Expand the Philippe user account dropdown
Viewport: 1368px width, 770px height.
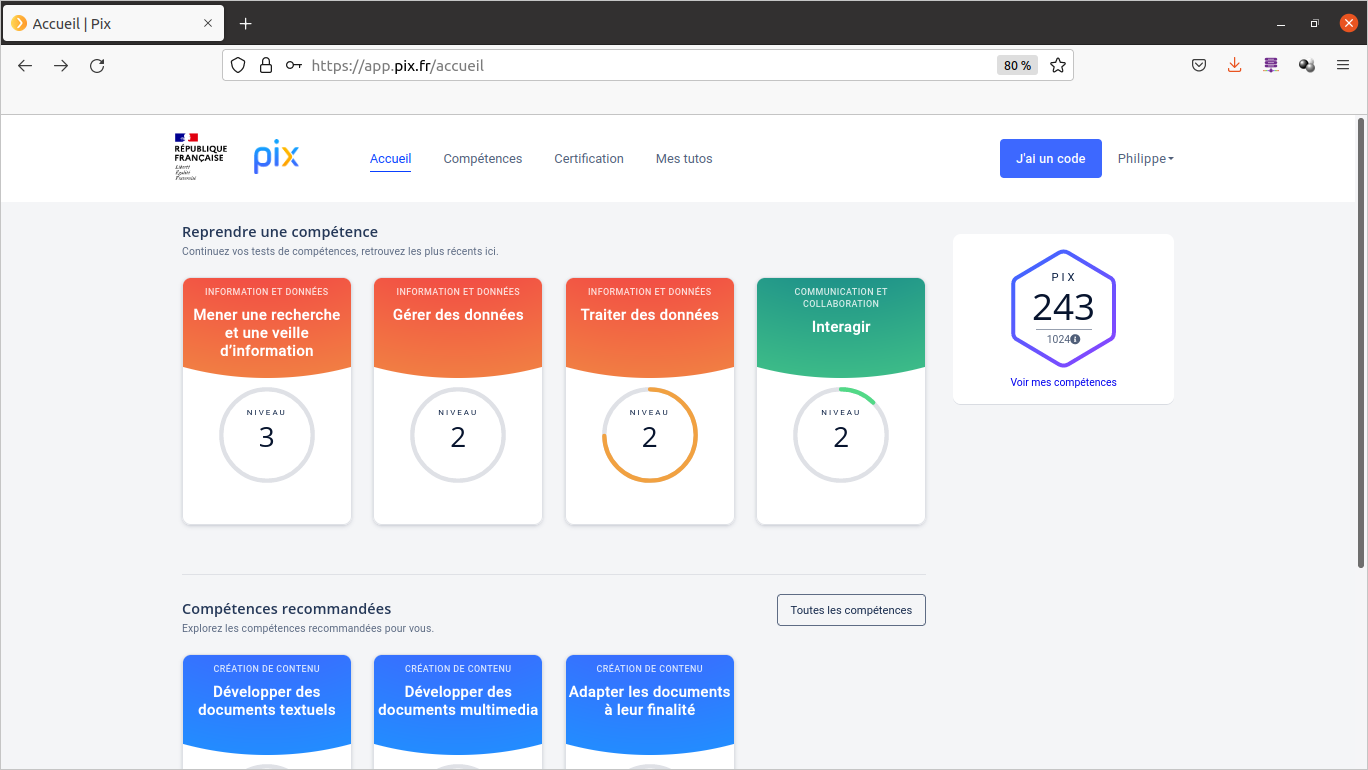(1145, 159)
